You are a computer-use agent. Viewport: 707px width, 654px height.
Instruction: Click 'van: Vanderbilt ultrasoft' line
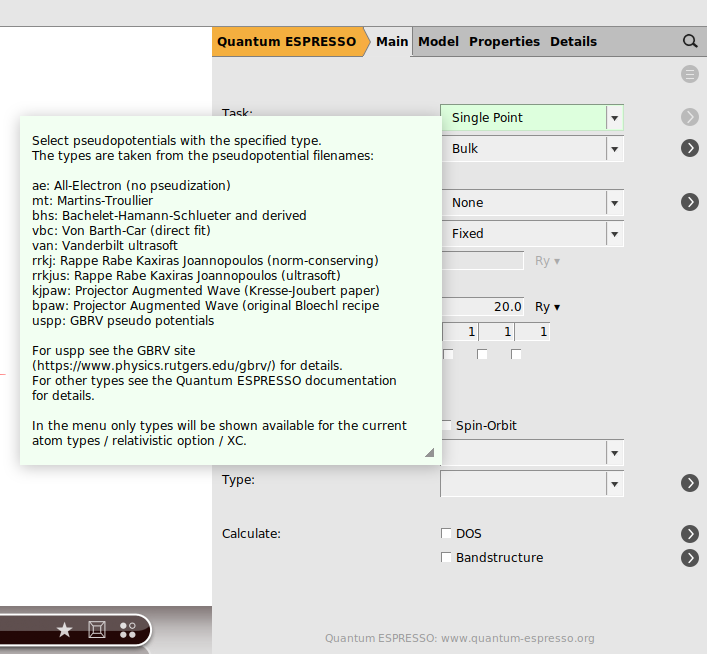pos(105,245)
